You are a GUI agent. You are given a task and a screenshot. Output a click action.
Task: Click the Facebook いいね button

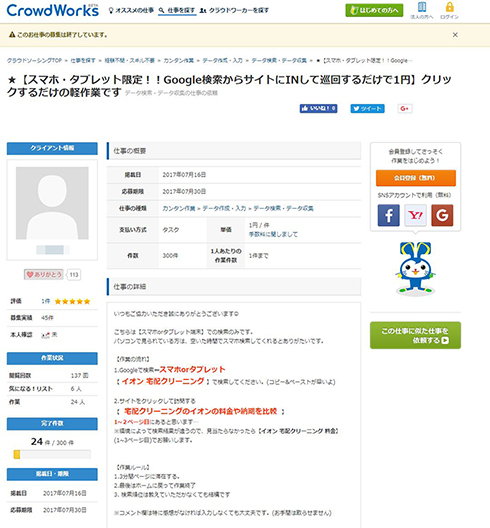click(319, 108)
